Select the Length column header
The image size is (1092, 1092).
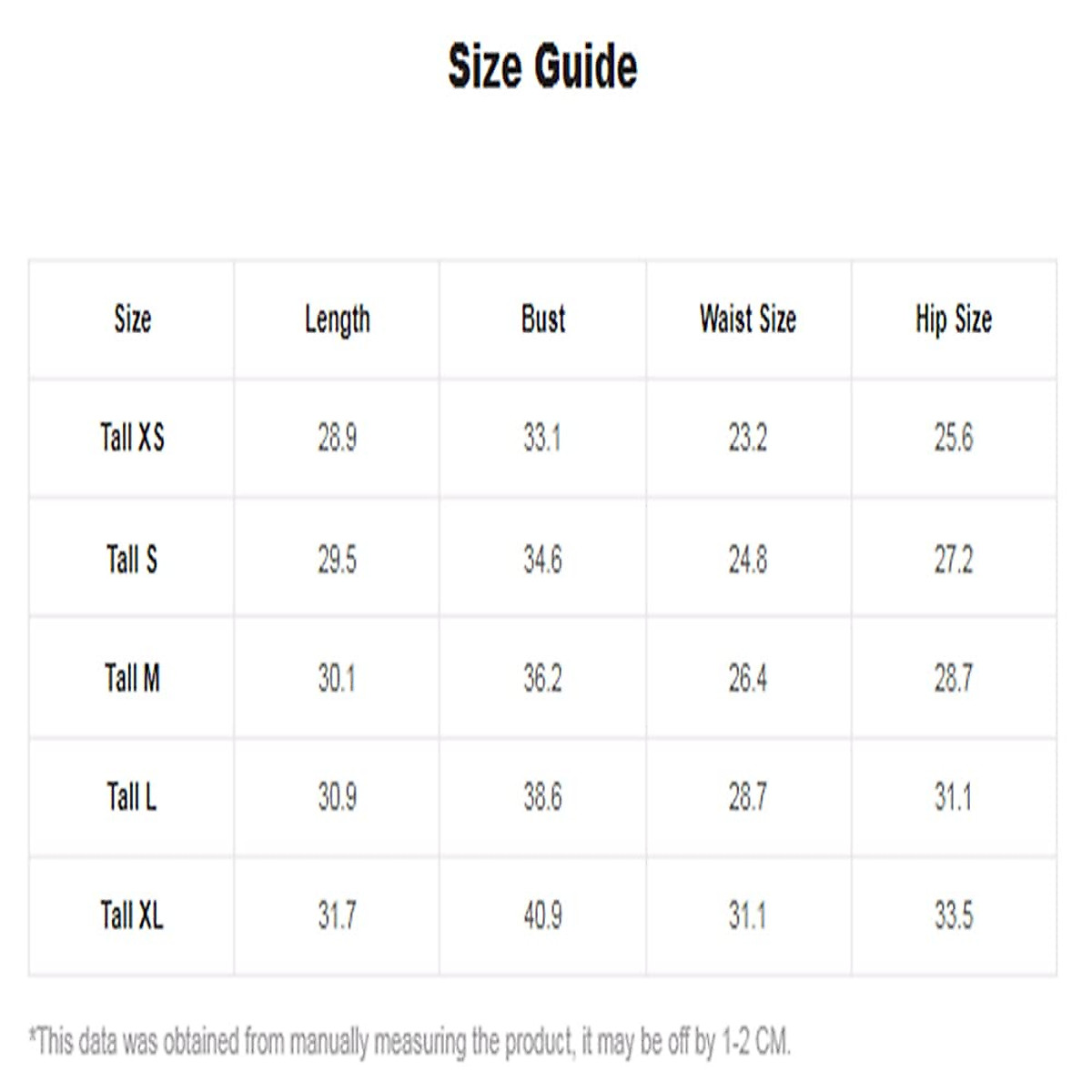coord(337,319)
